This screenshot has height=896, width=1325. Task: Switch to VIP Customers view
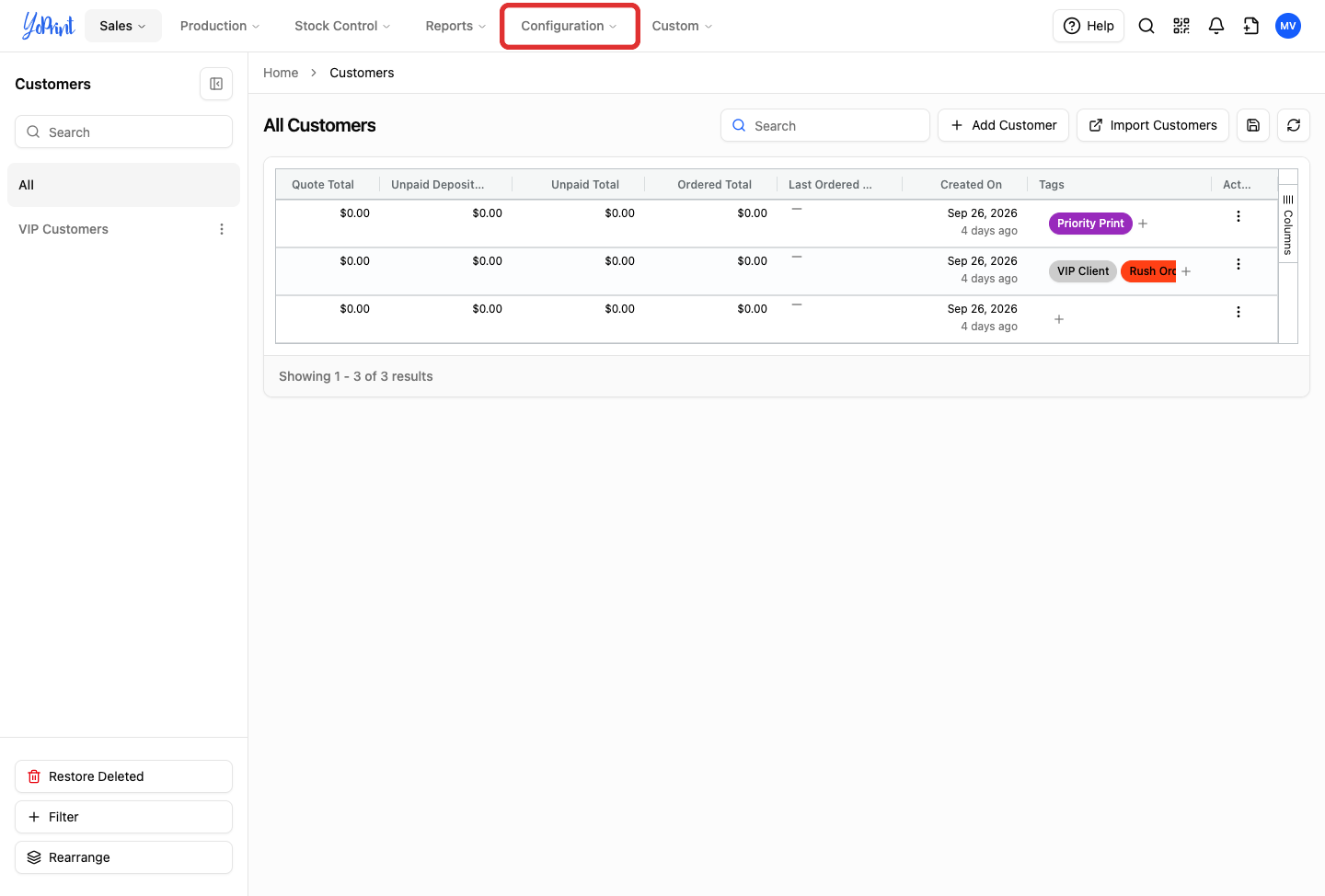pyautogui.click(x=63, y=229)
